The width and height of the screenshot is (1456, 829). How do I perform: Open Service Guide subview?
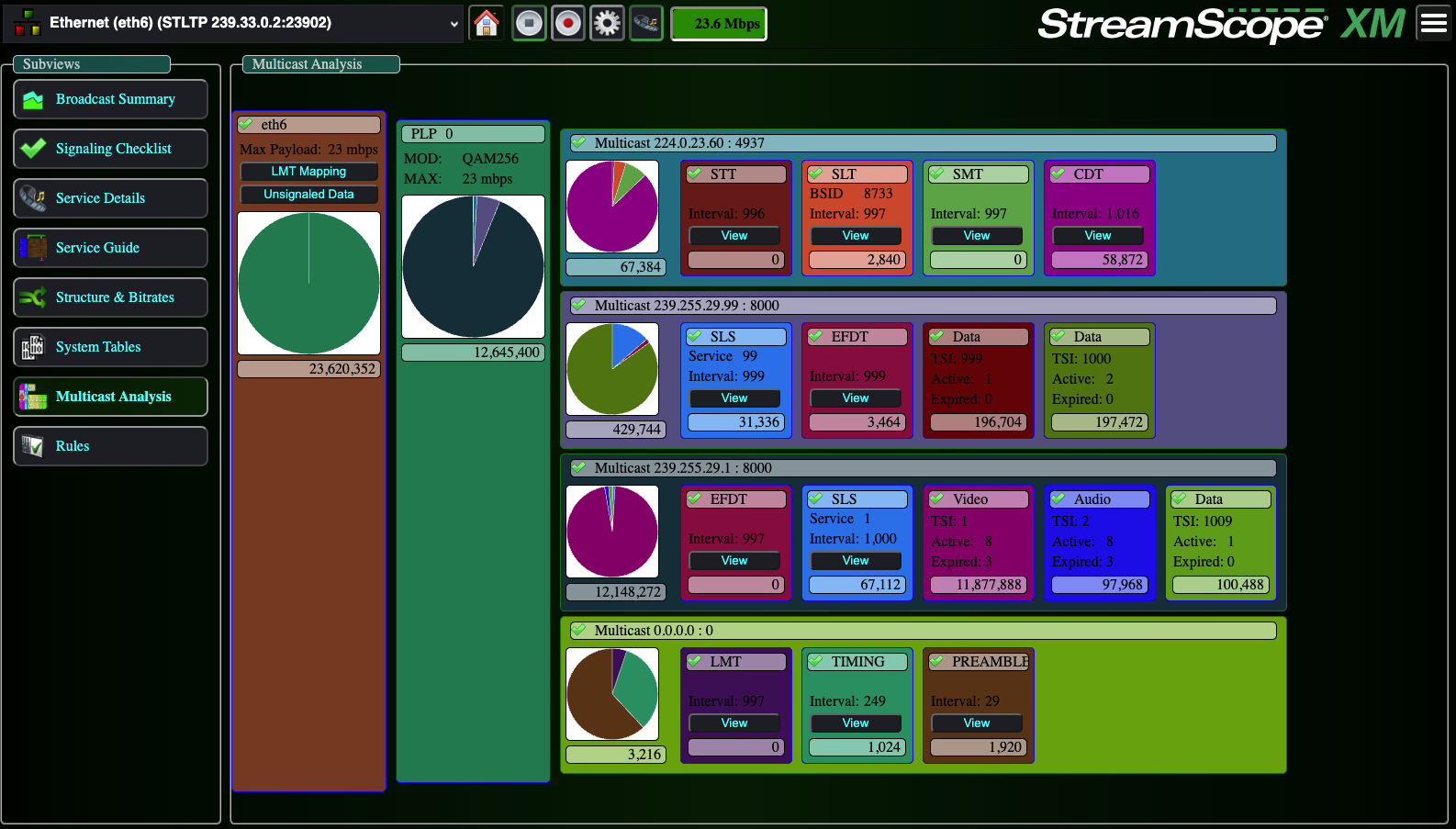[x=110, y=248]
